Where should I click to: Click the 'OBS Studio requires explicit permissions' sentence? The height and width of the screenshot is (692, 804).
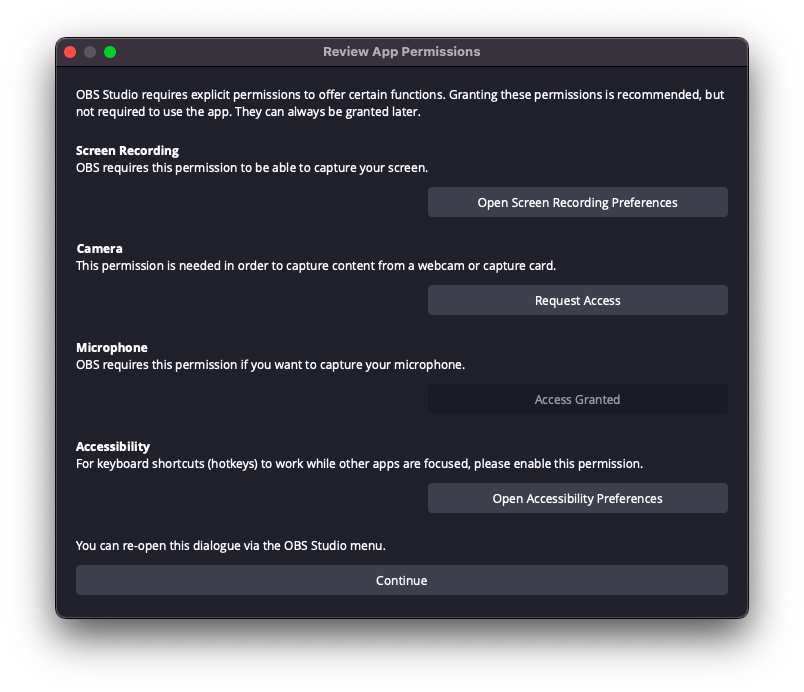click(x=260, y=95)
